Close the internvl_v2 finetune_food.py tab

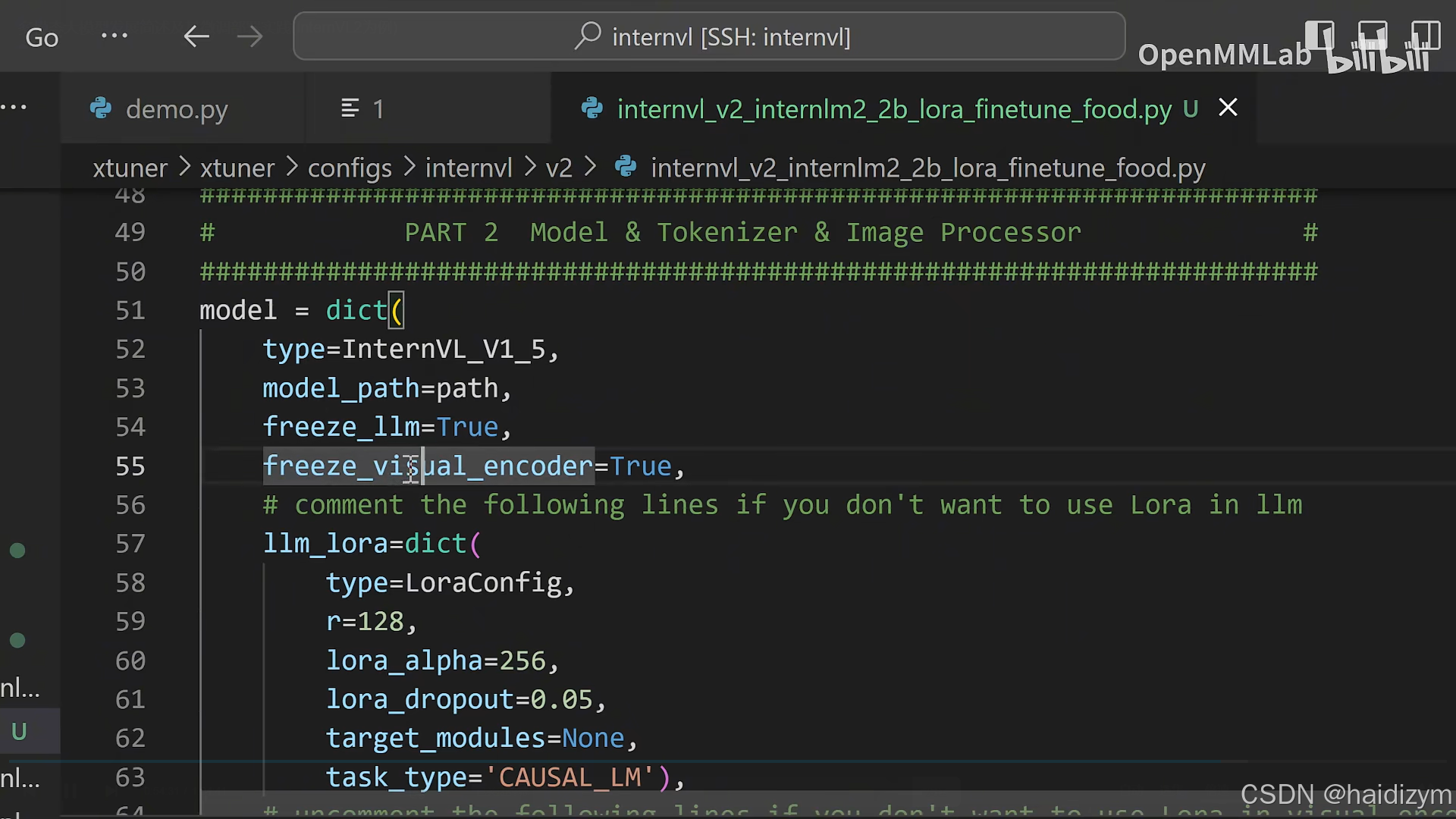1228,108
